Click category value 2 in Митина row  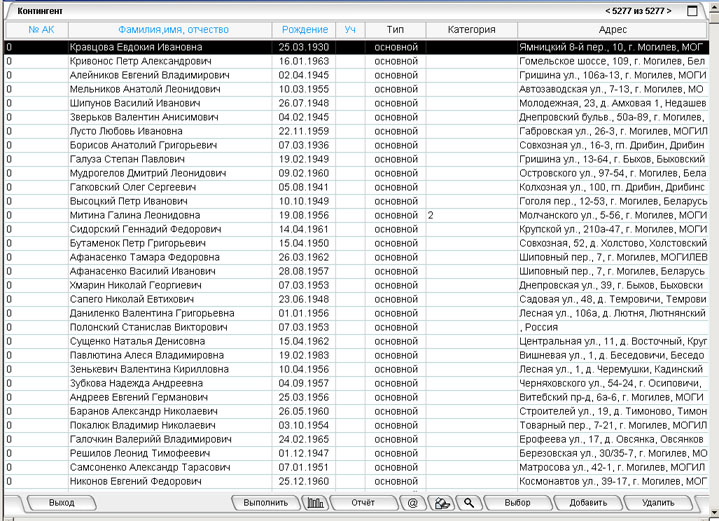(431, 216)
